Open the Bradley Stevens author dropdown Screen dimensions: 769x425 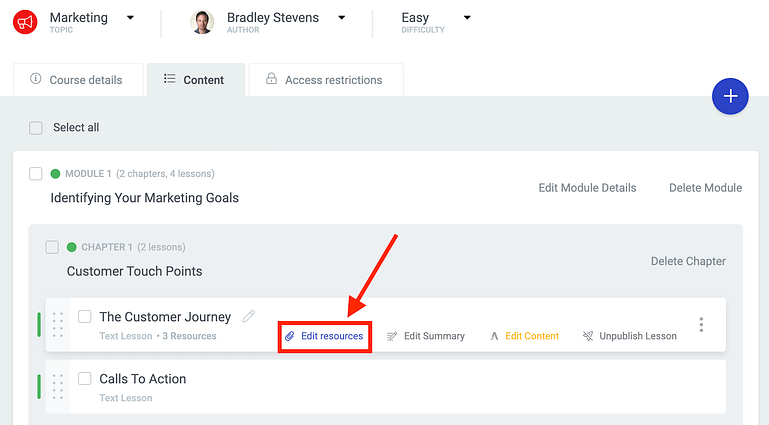pyautogui.click(x=342, y=18)
